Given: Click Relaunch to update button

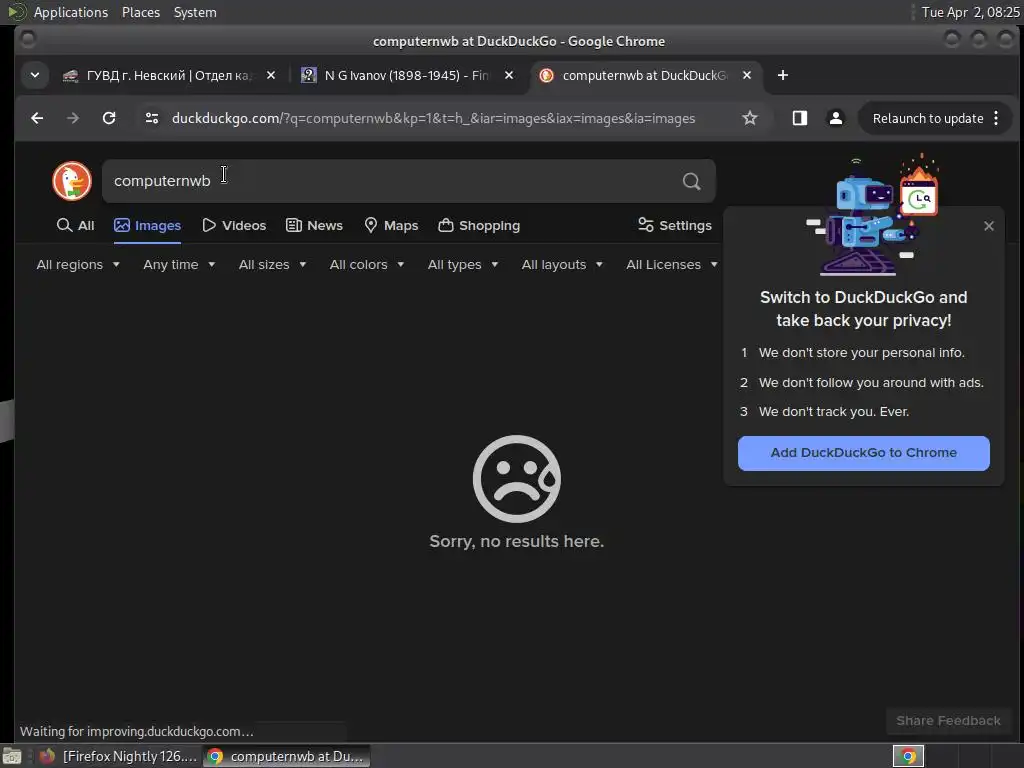Looking at the screenshot, I should click(927, 118).
